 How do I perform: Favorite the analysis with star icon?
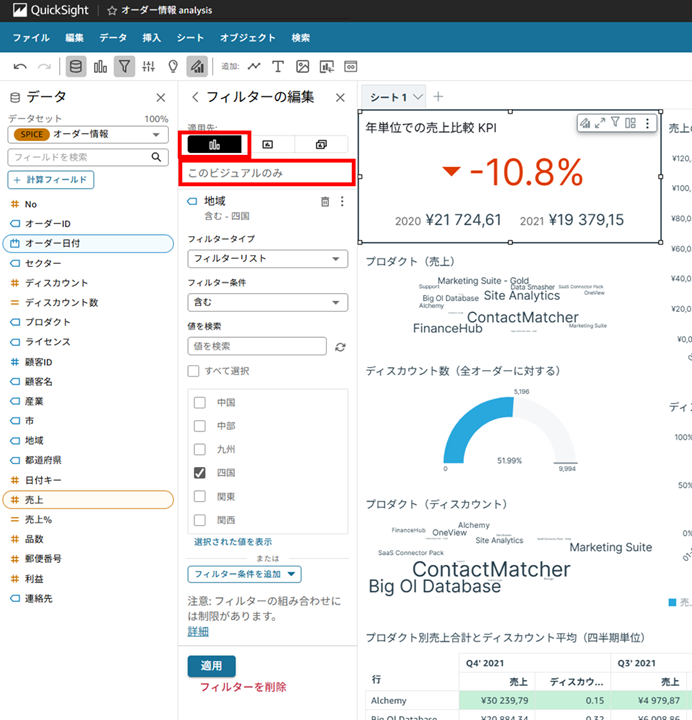coord(112,11)
